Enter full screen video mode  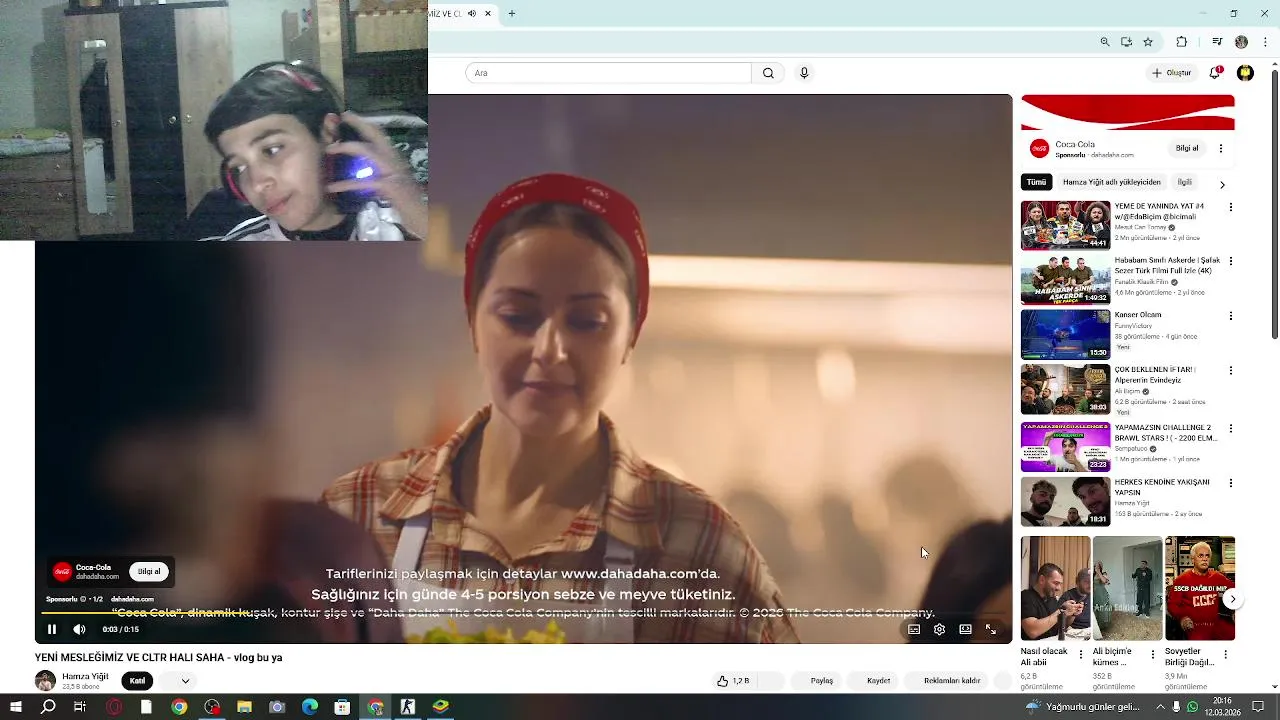point(991,629)
